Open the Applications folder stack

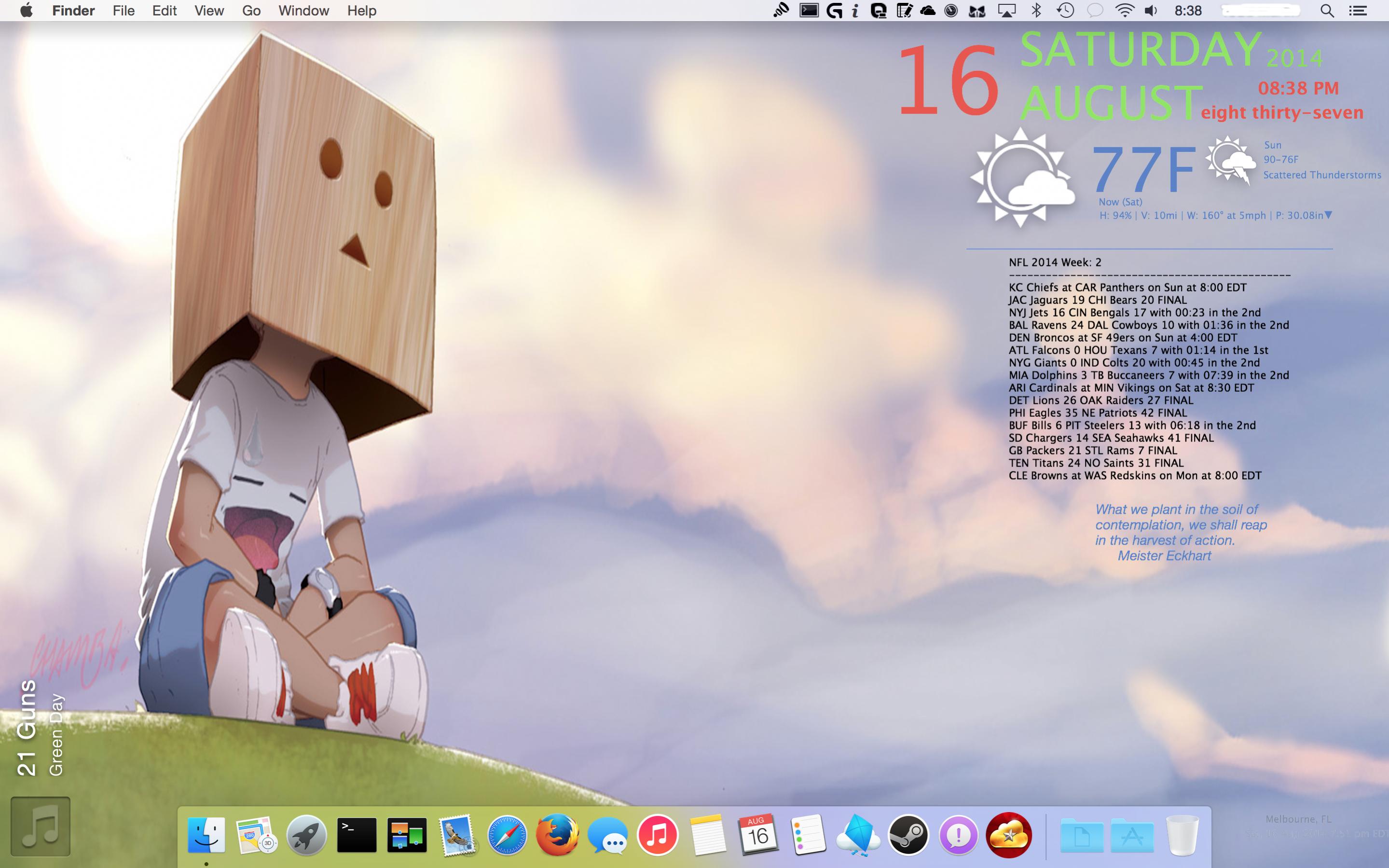click(x=1132, y=836)
